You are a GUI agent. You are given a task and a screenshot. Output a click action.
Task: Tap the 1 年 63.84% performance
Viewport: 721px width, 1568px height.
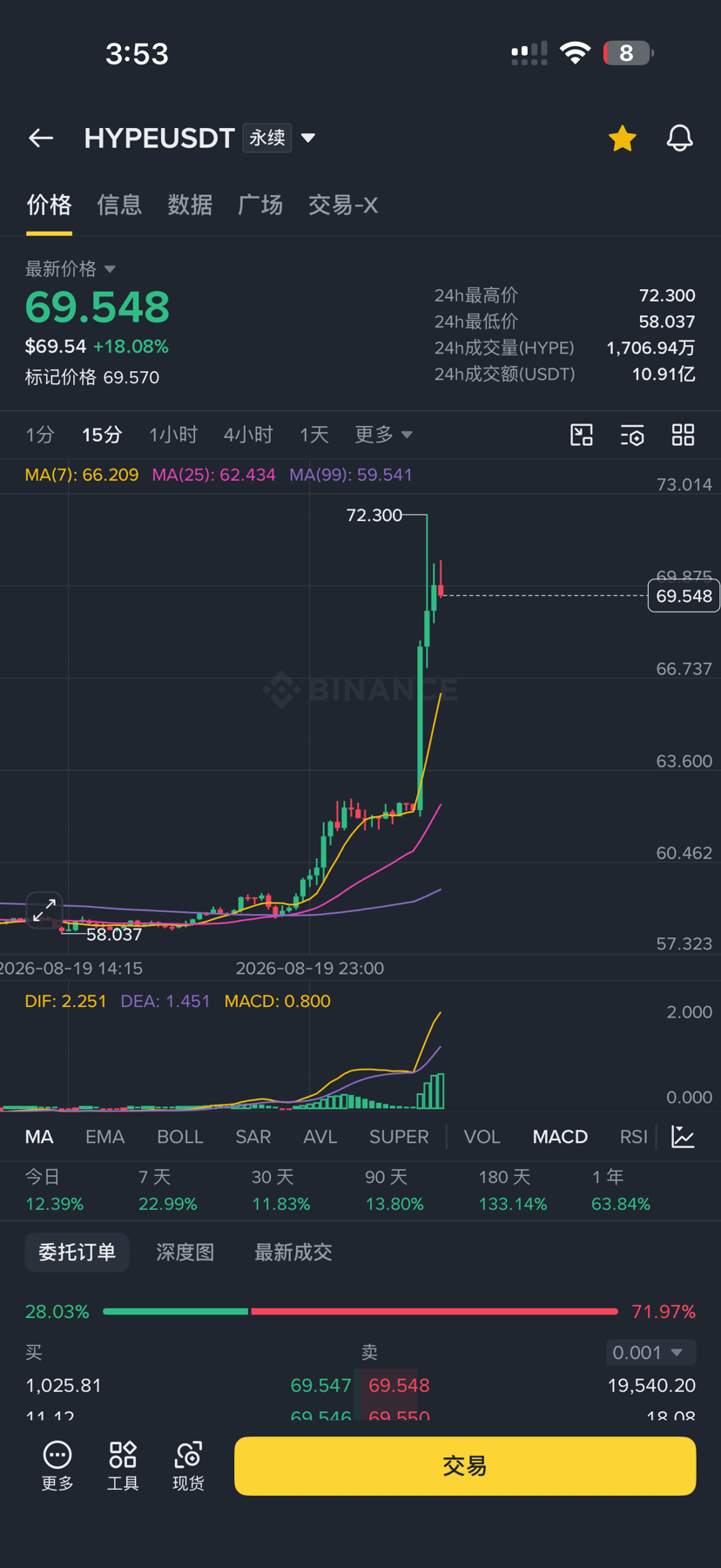coord(621,1191)
